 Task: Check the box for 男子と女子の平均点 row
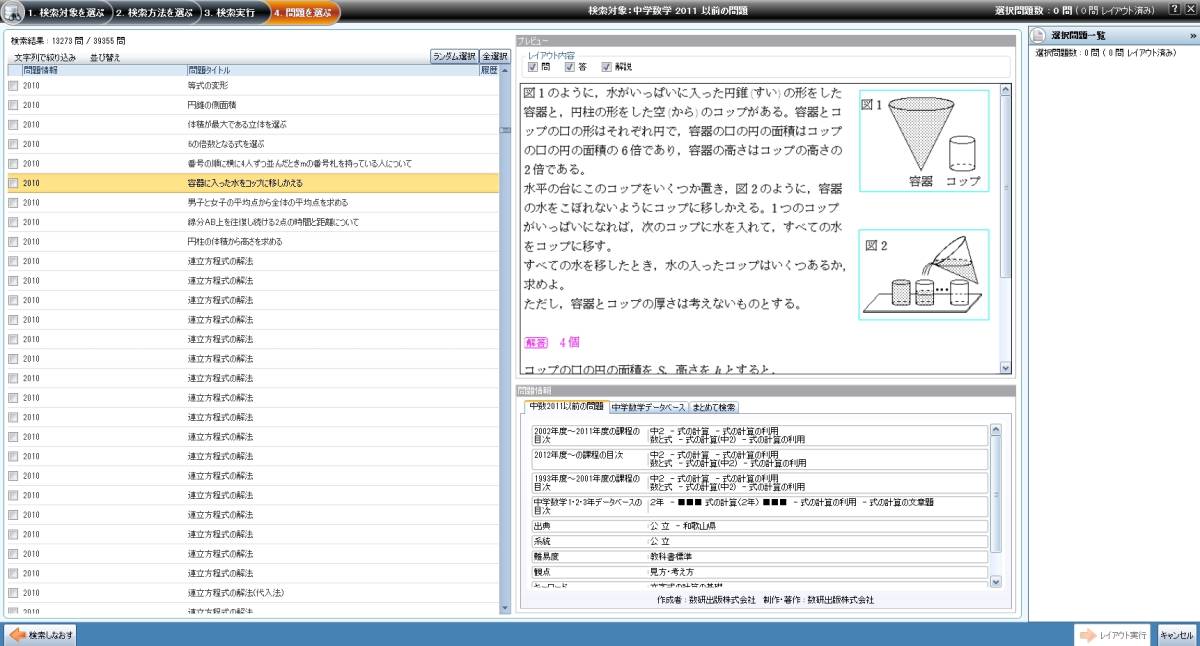[x=13, y=203]
